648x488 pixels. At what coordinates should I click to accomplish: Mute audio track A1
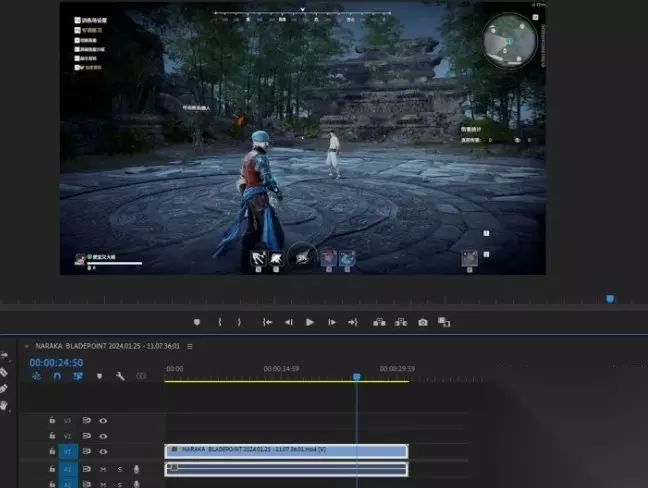103,469
